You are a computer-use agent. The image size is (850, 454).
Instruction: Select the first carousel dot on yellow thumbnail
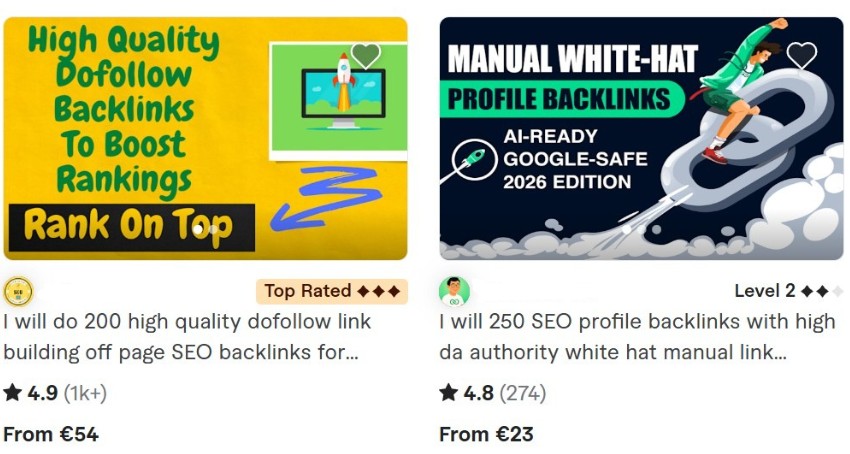tap(198, 229)
